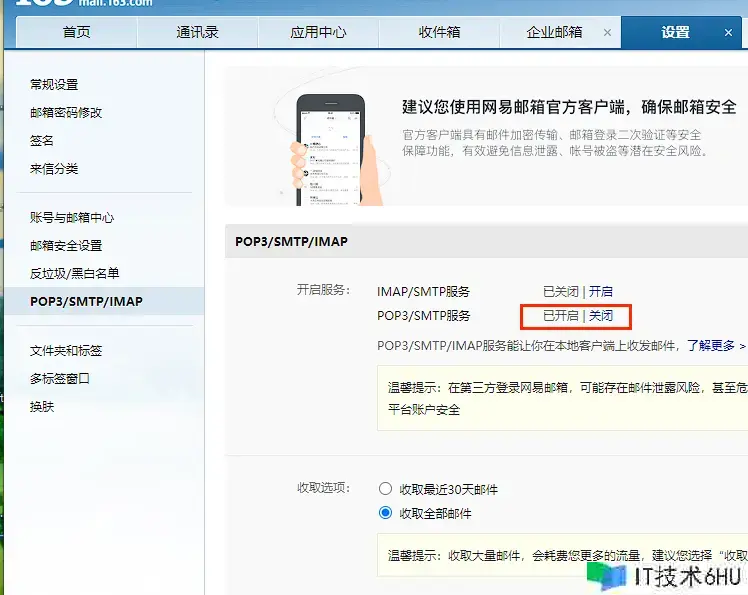This screenshot has height=595, width=748.
Task: Close the 企业邮箱 tab with its X
Action: [607, 32]
